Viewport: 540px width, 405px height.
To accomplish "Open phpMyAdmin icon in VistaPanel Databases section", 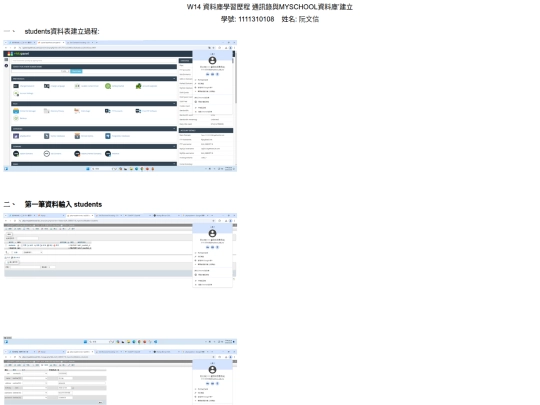I will tap(16, 136).
